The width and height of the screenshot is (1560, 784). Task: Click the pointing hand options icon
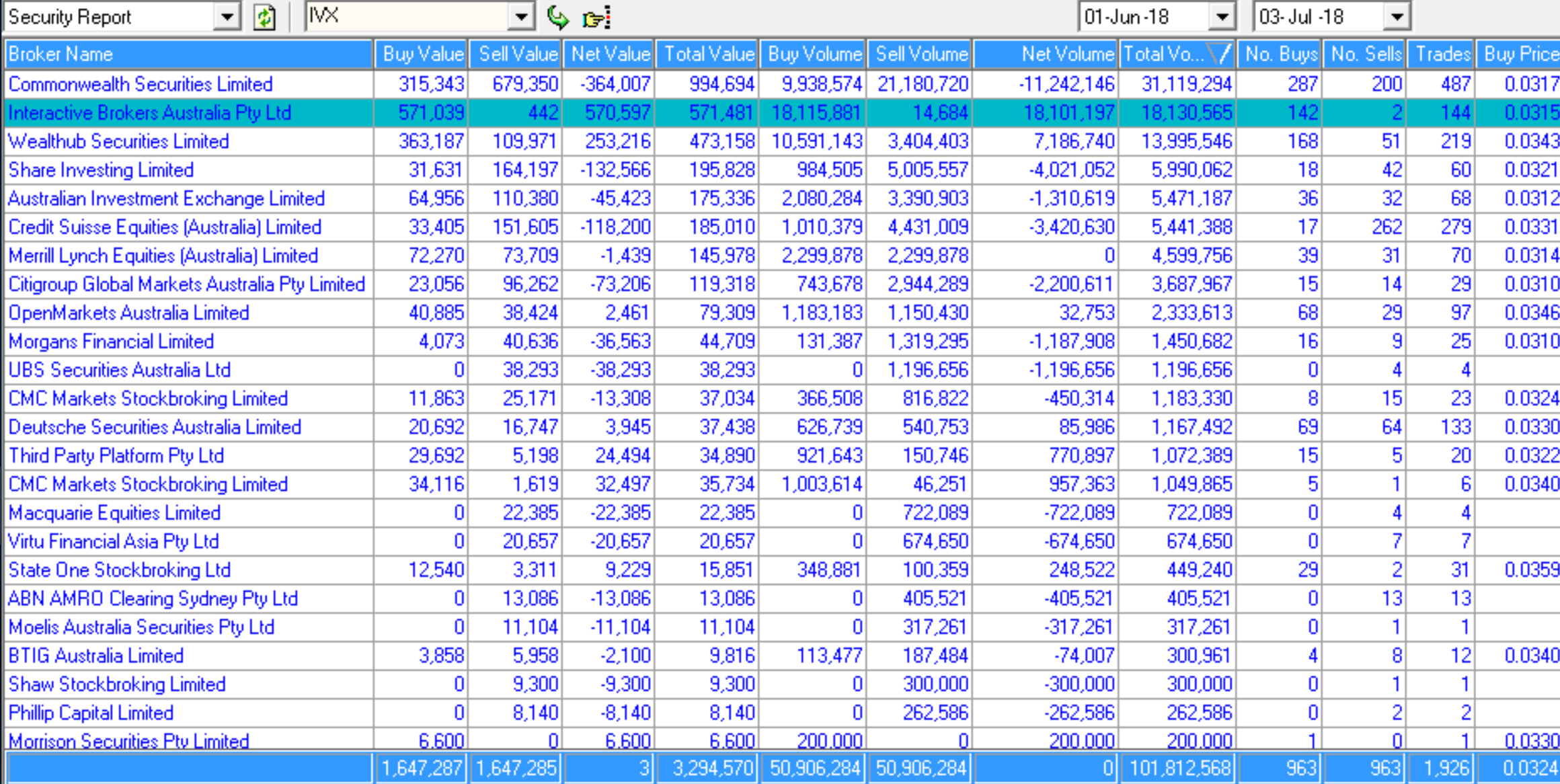pos(596,17)
